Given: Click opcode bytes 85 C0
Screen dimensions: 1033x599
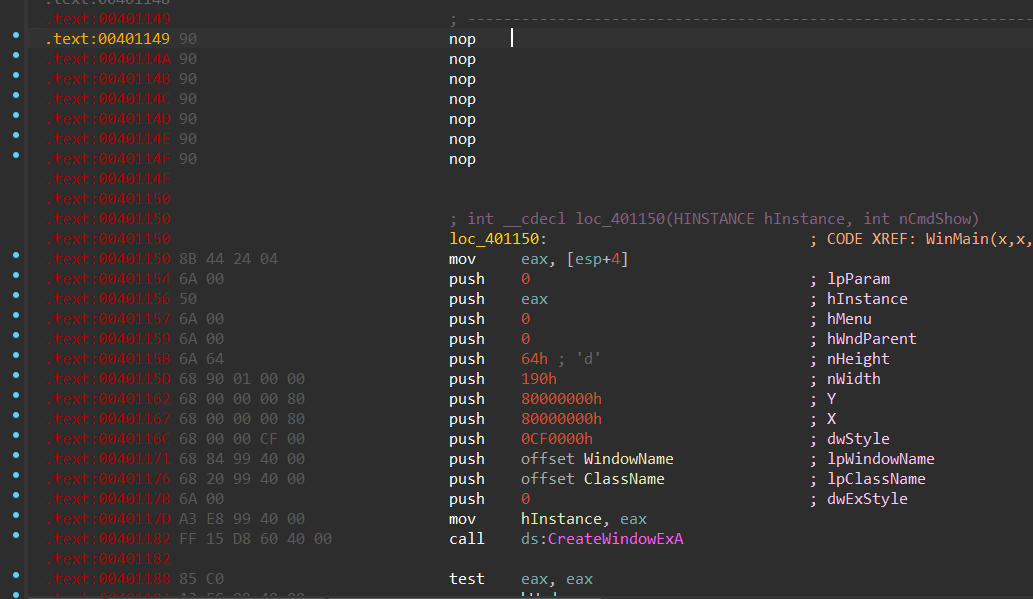Looking at the screenshot, I should (x=202, y=579).
